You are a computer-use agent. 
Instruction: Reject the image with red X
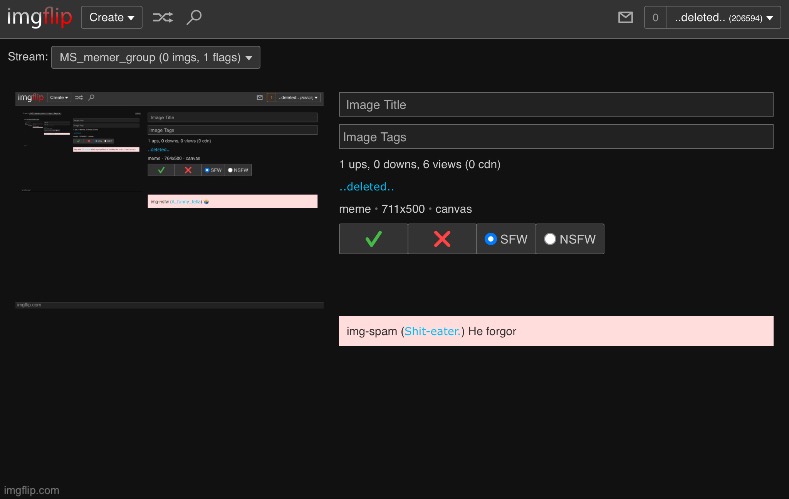click(442, 239)
